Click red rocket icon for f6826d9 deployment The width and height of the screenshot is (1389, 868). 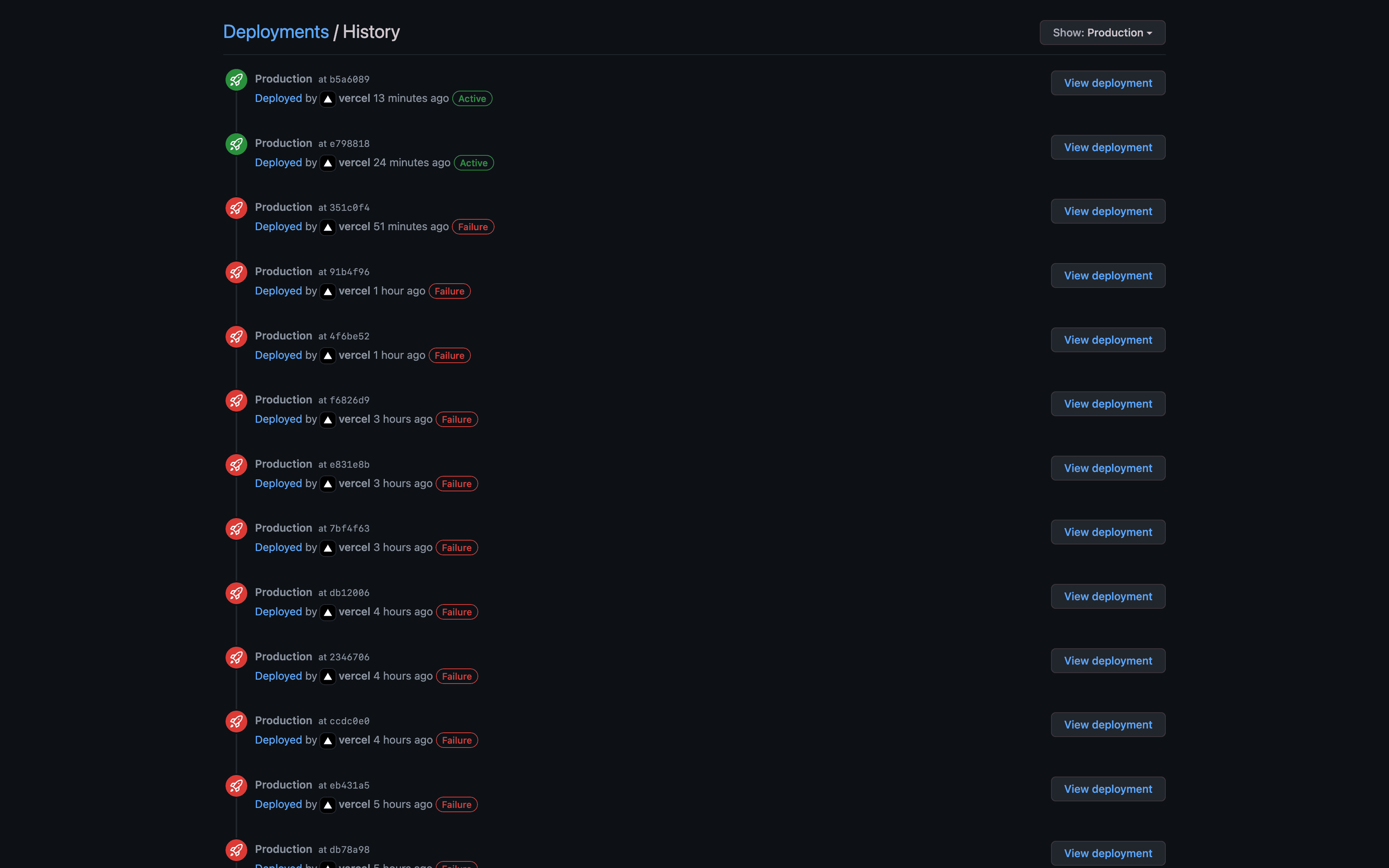click(x=236, y=401)
